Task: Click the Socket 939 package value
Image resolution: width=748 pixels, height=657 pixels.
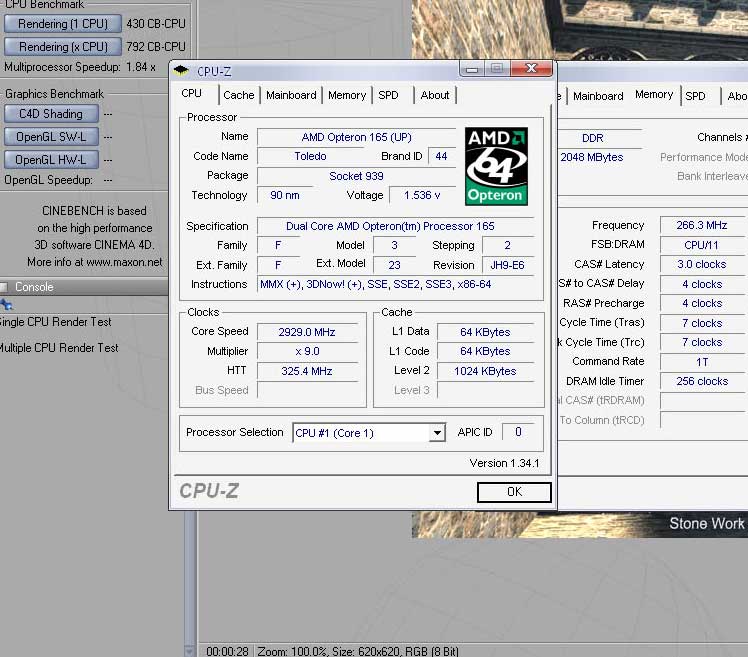Action: point(356,176)
